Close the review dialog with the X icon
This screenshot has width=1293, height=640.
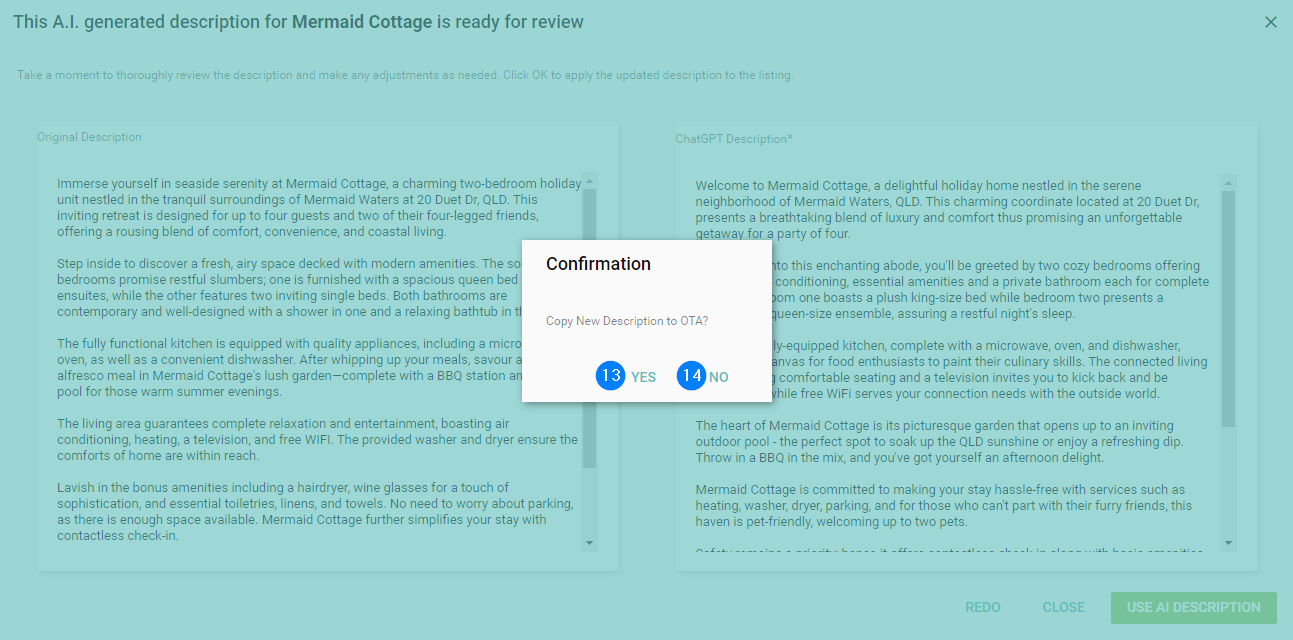pyautogui.click(x=1270, y=22)
